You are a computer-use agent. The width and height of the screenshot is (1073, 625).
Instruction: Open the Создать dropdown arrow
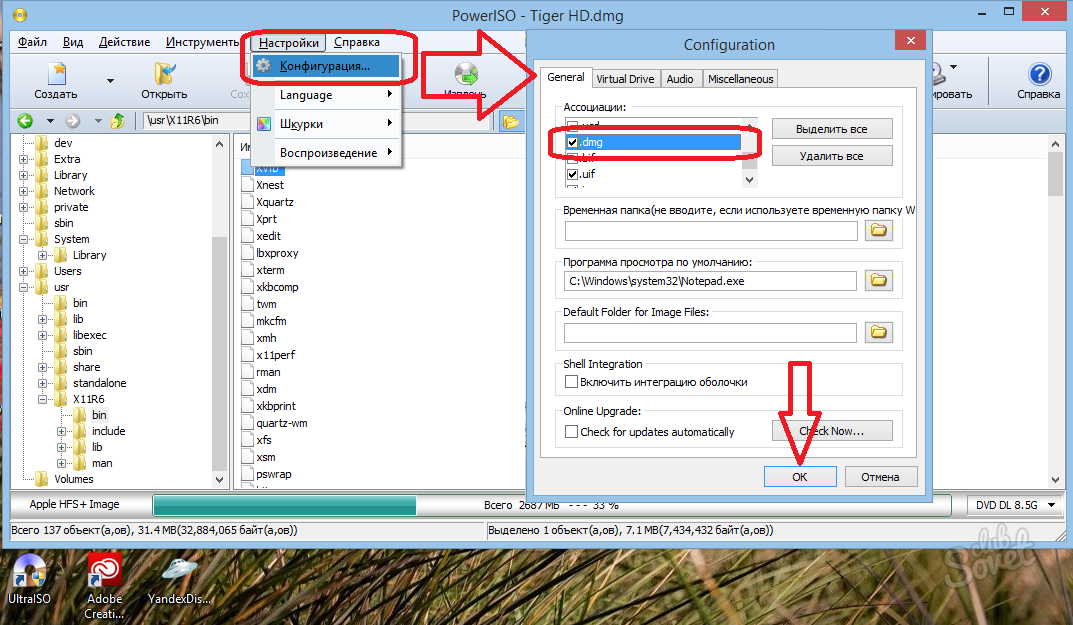pos(110,81)
